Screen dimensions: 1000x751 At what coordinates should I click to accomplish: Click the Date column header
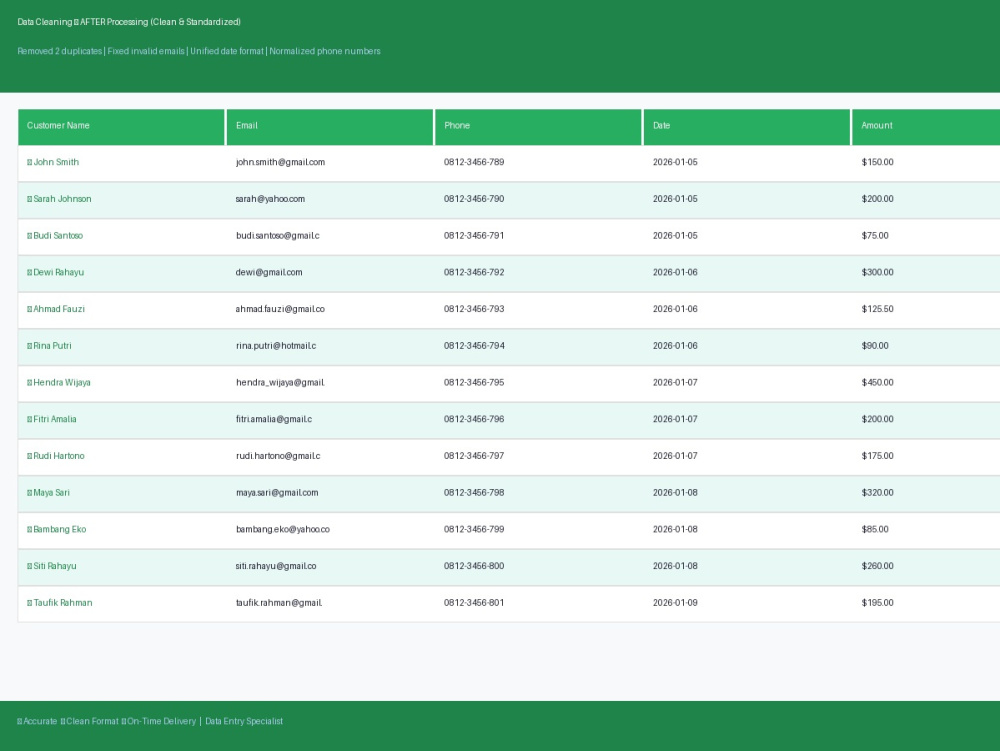click(x=747, y=127)
